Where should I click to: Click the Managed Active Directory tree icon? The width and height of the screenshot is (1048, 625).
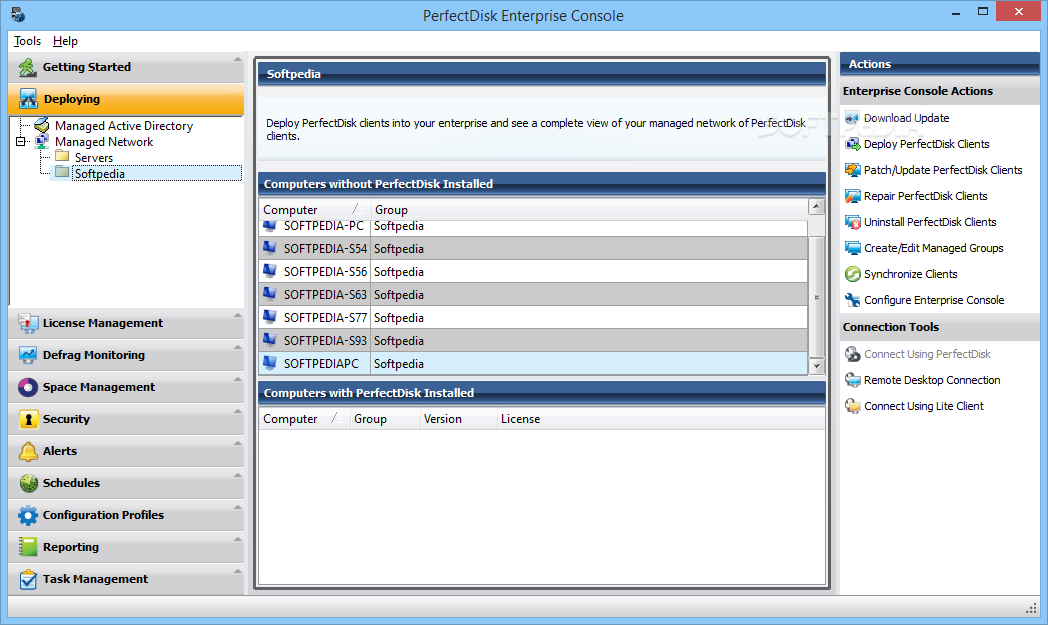(41, 125)
